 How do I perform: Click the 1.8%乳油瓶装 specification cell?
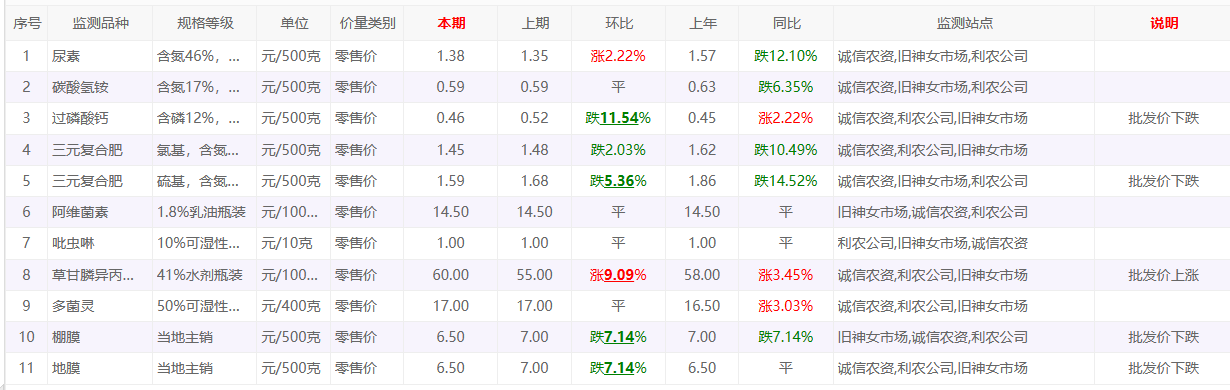202,212
